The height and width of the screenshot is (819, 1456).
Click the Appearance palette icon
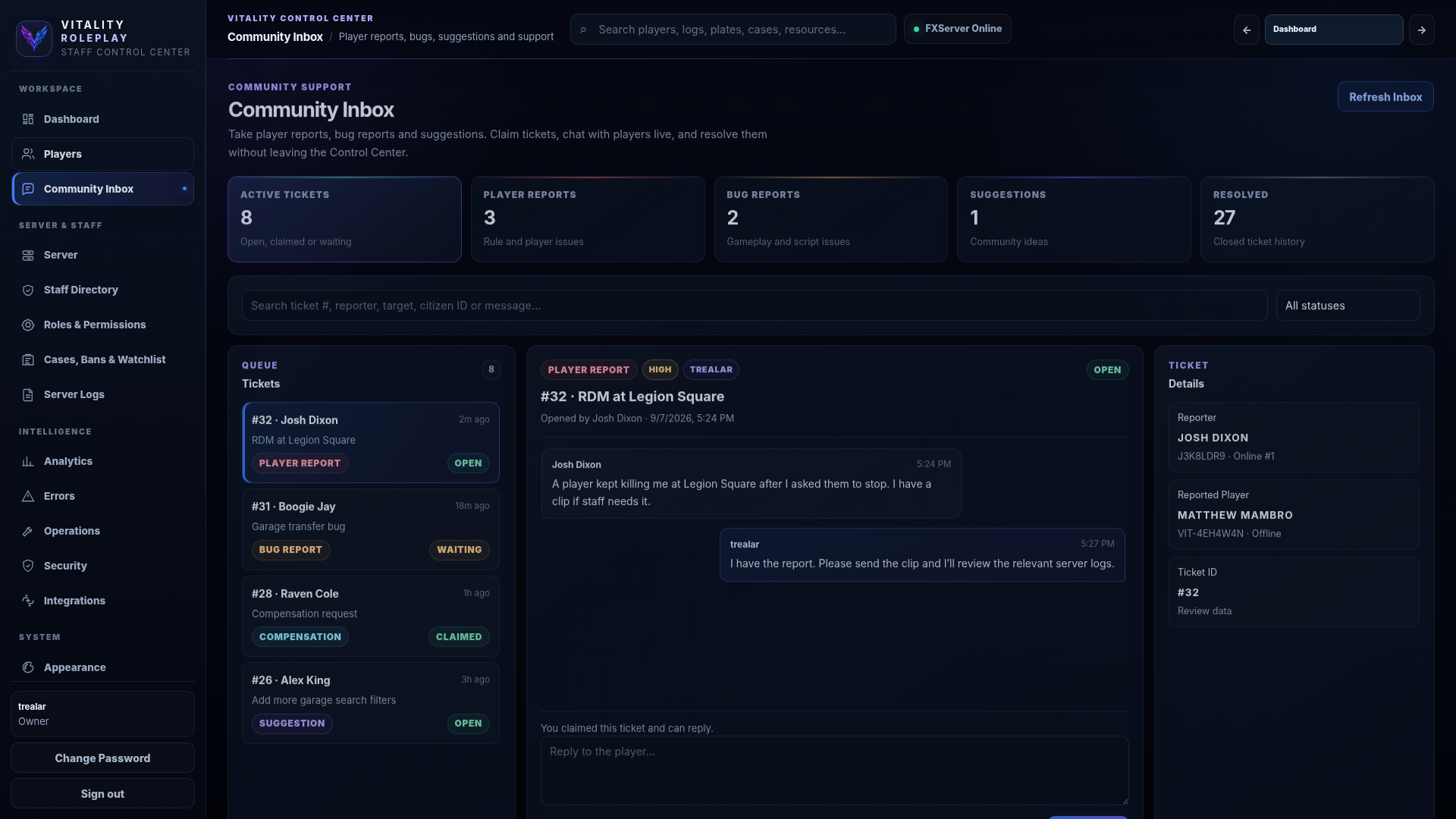point(28,667)
